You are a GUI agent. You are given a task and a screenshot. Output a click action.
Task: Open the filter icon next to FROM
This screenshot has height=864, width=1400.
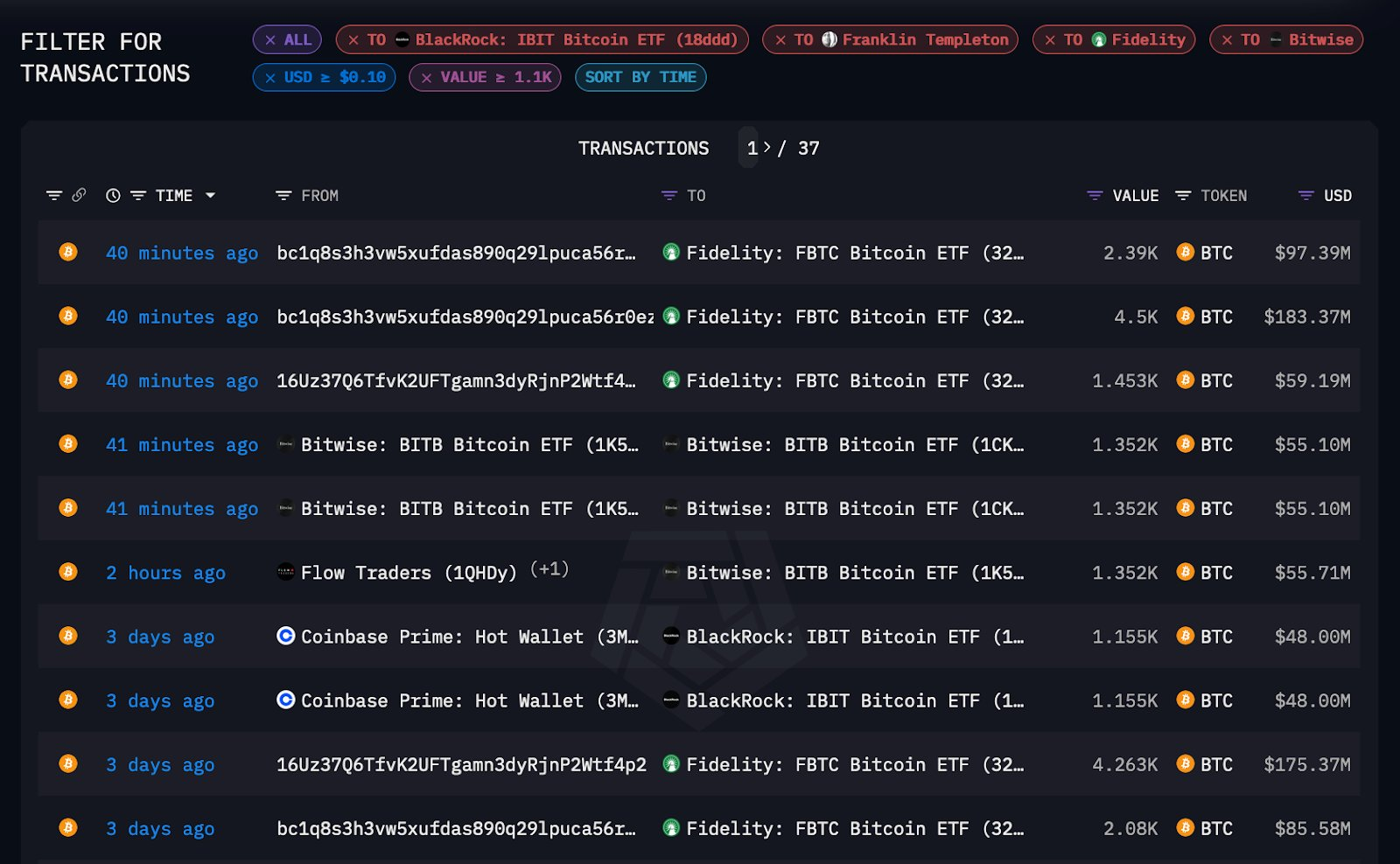[283, 196]
